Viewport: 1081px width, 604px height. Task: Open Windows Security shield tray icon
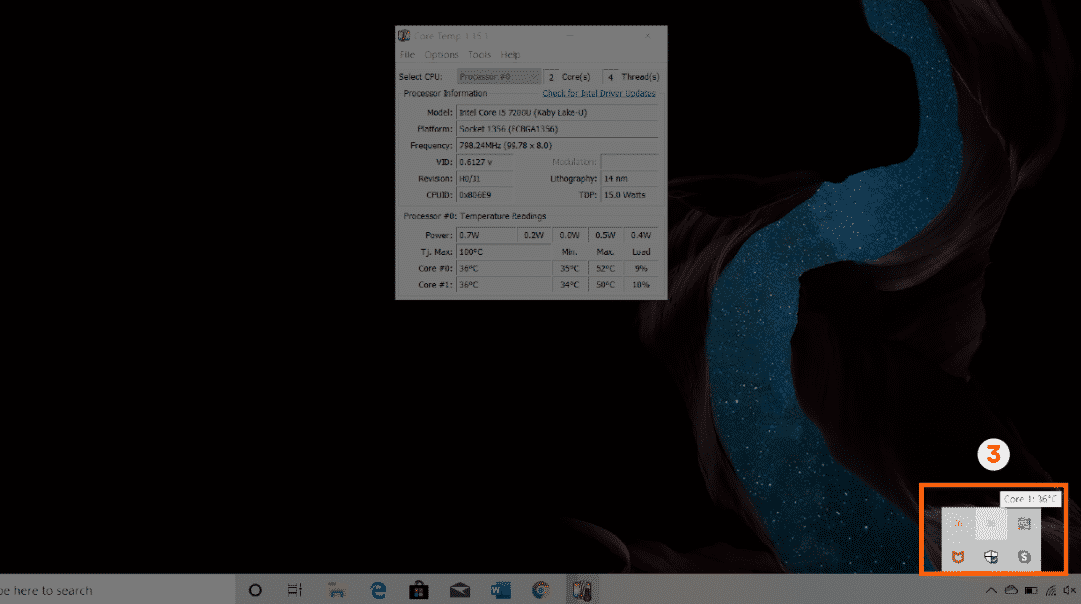(x=991, y=556)
